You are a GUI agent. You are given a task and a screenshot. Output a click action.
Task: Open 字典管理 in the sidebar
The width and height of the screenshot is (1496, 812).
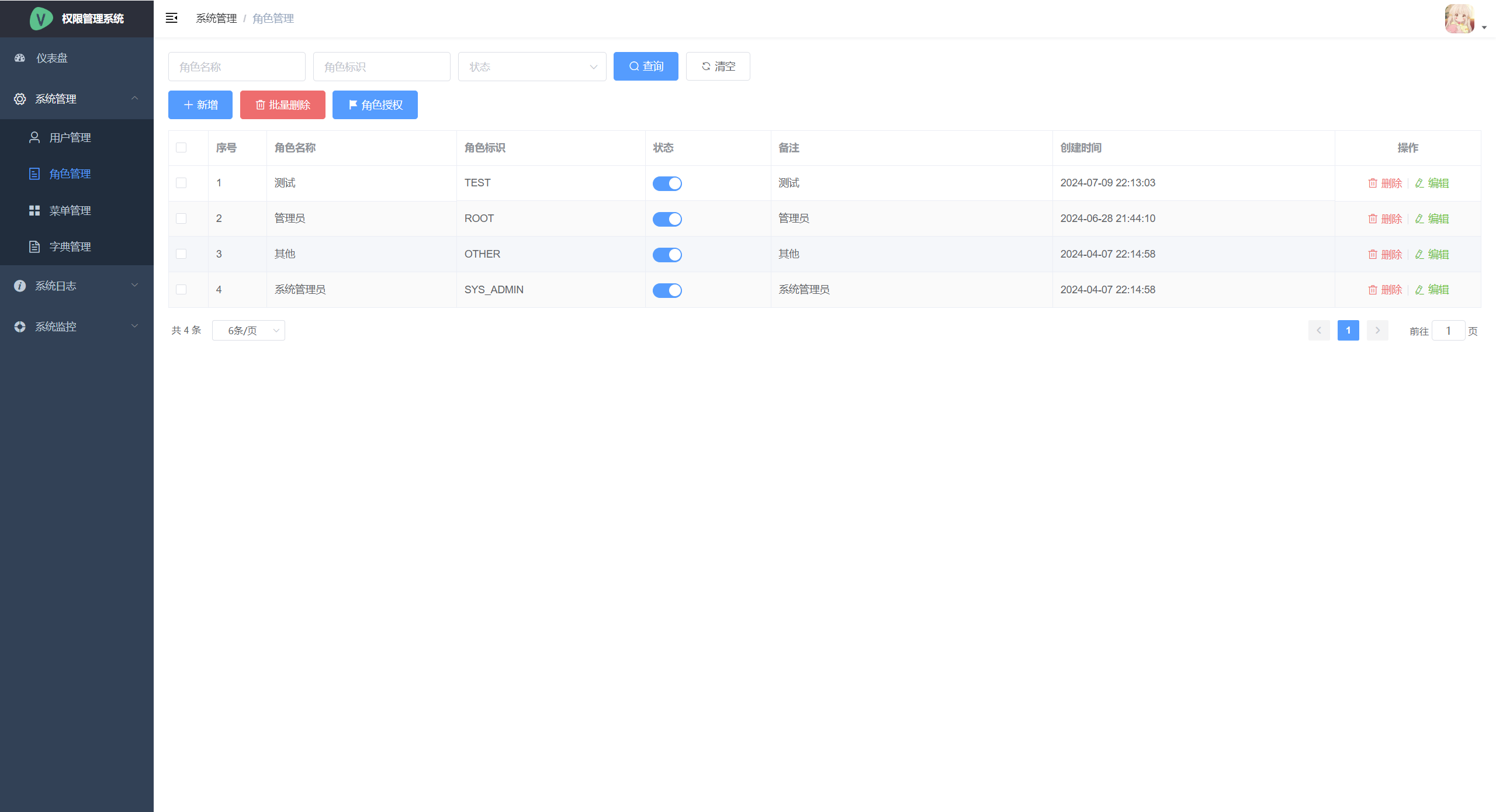[x=70, y=247]
